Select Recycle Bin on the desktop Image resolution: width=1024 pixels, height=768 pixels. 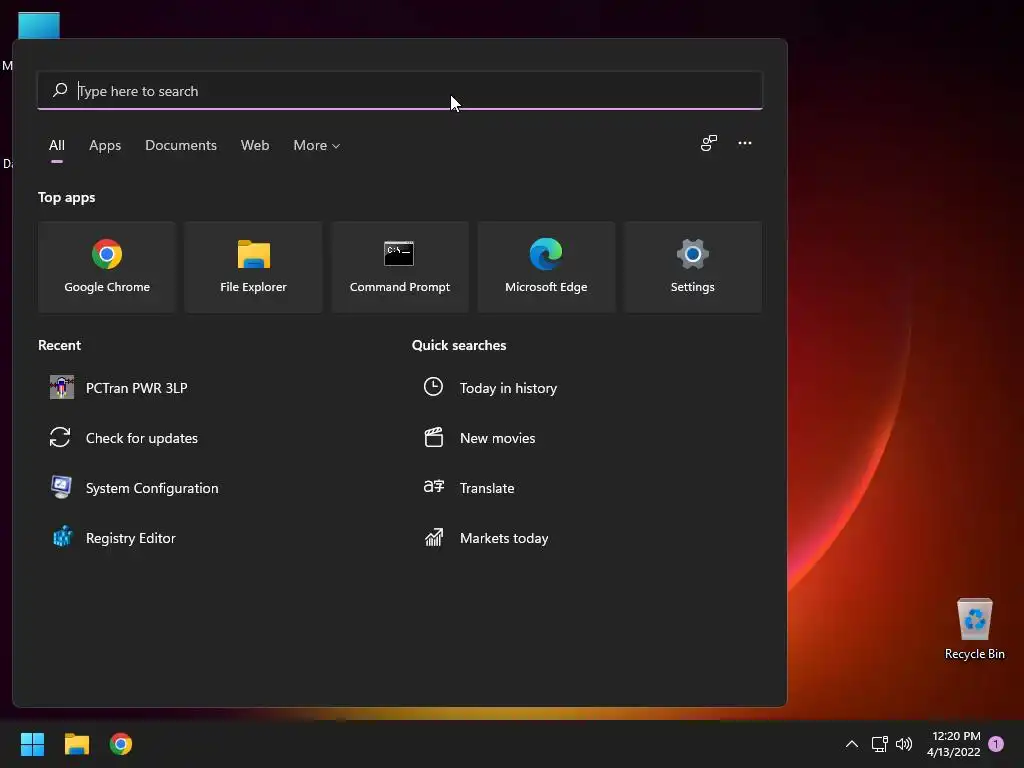pyautogui.click(x=974, y=629)
